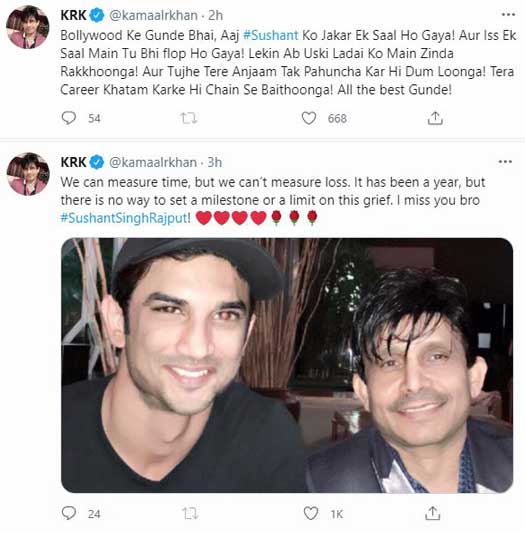Image resolution: width=525 pixels, height=533 pixels.
Task: Retweet the tweet containing the photo
Action: (190, 513)
